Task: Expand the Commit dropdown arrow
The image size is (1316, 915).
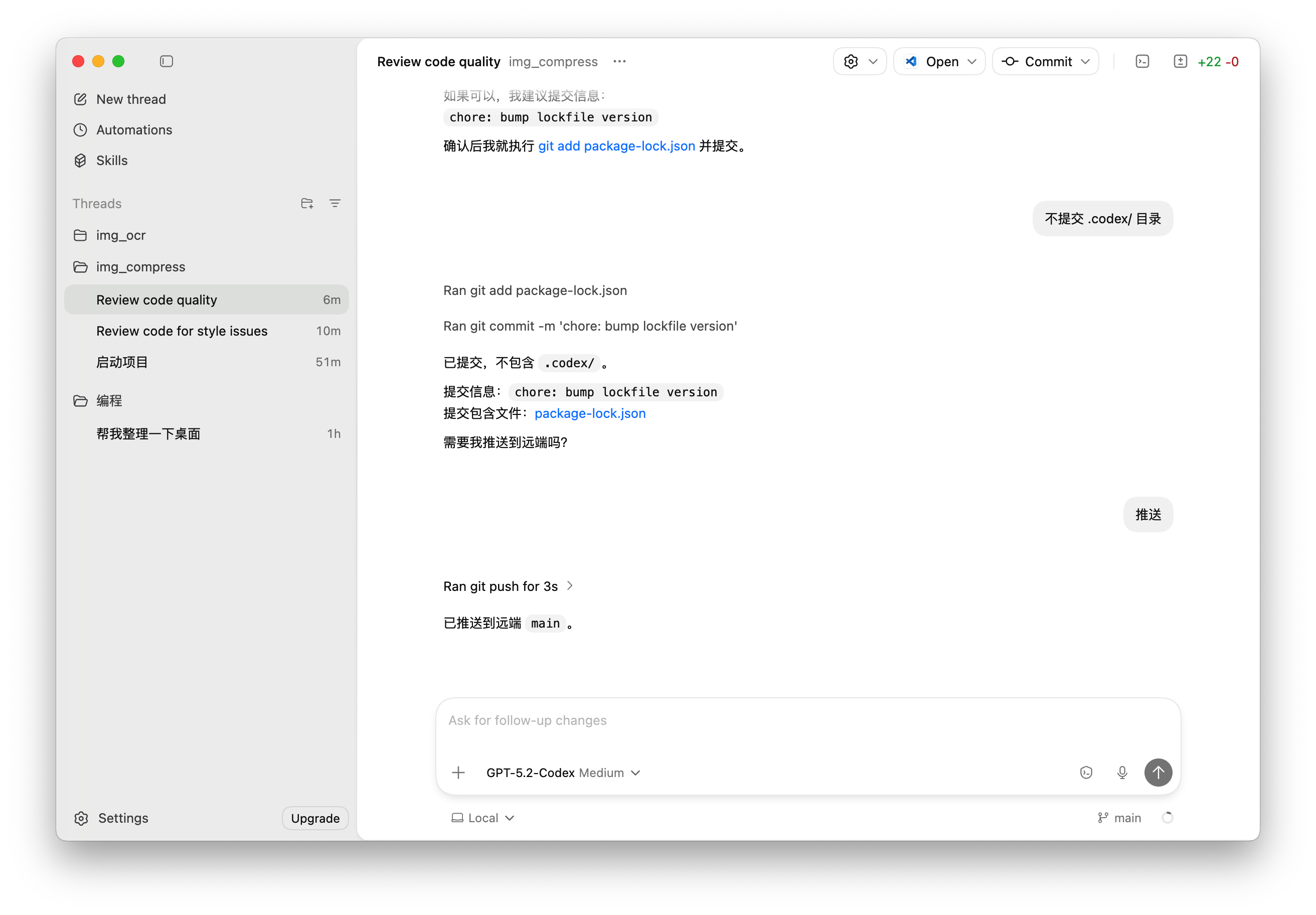Action: click(x=1085, y=61)
